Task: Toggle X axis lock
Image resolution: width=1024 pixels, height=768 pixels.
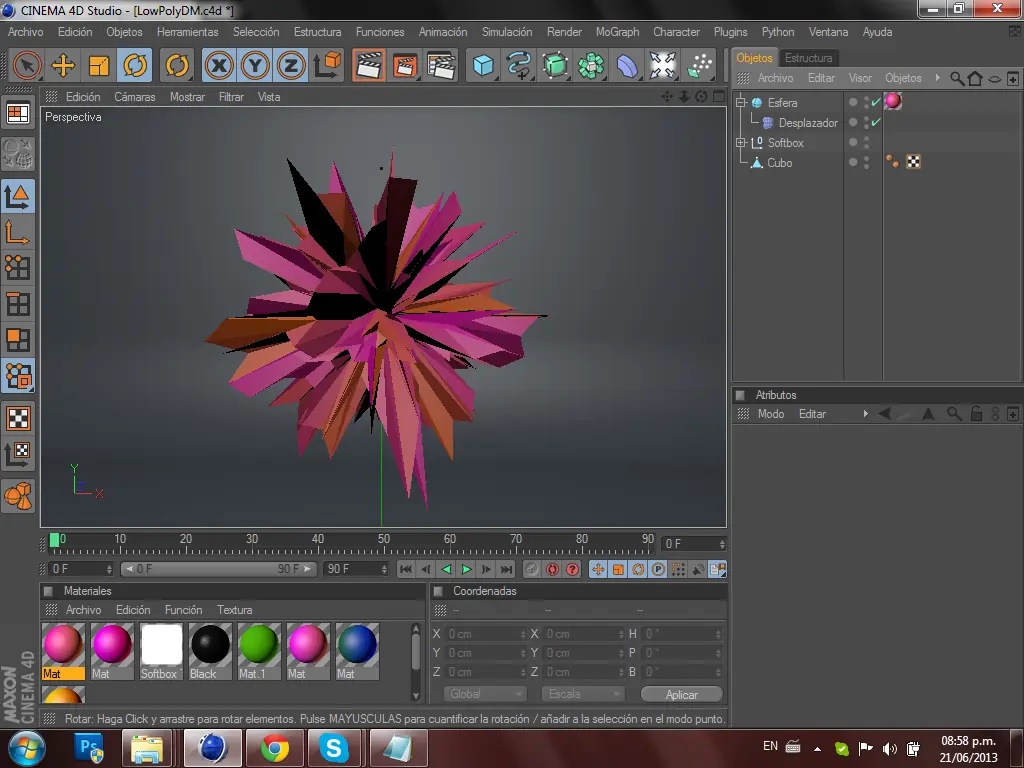Action: [x=219, y=65]
